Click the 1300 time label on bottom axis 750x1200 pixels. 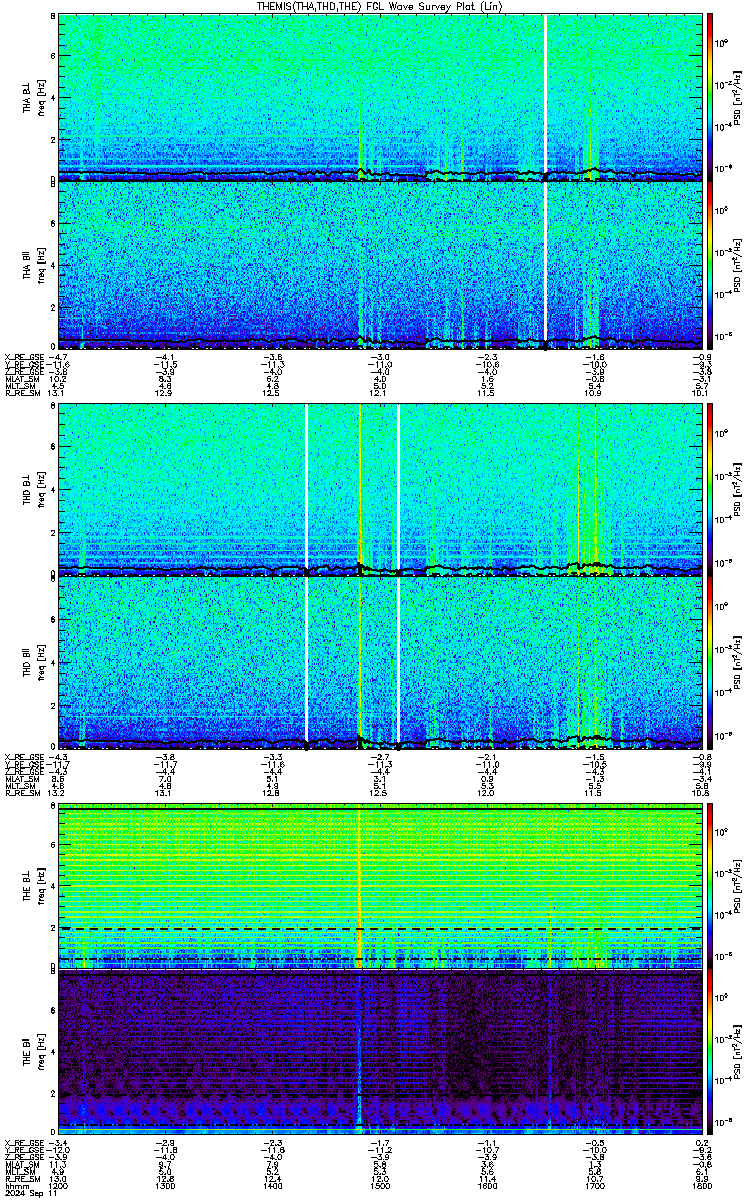point(165,1188)
